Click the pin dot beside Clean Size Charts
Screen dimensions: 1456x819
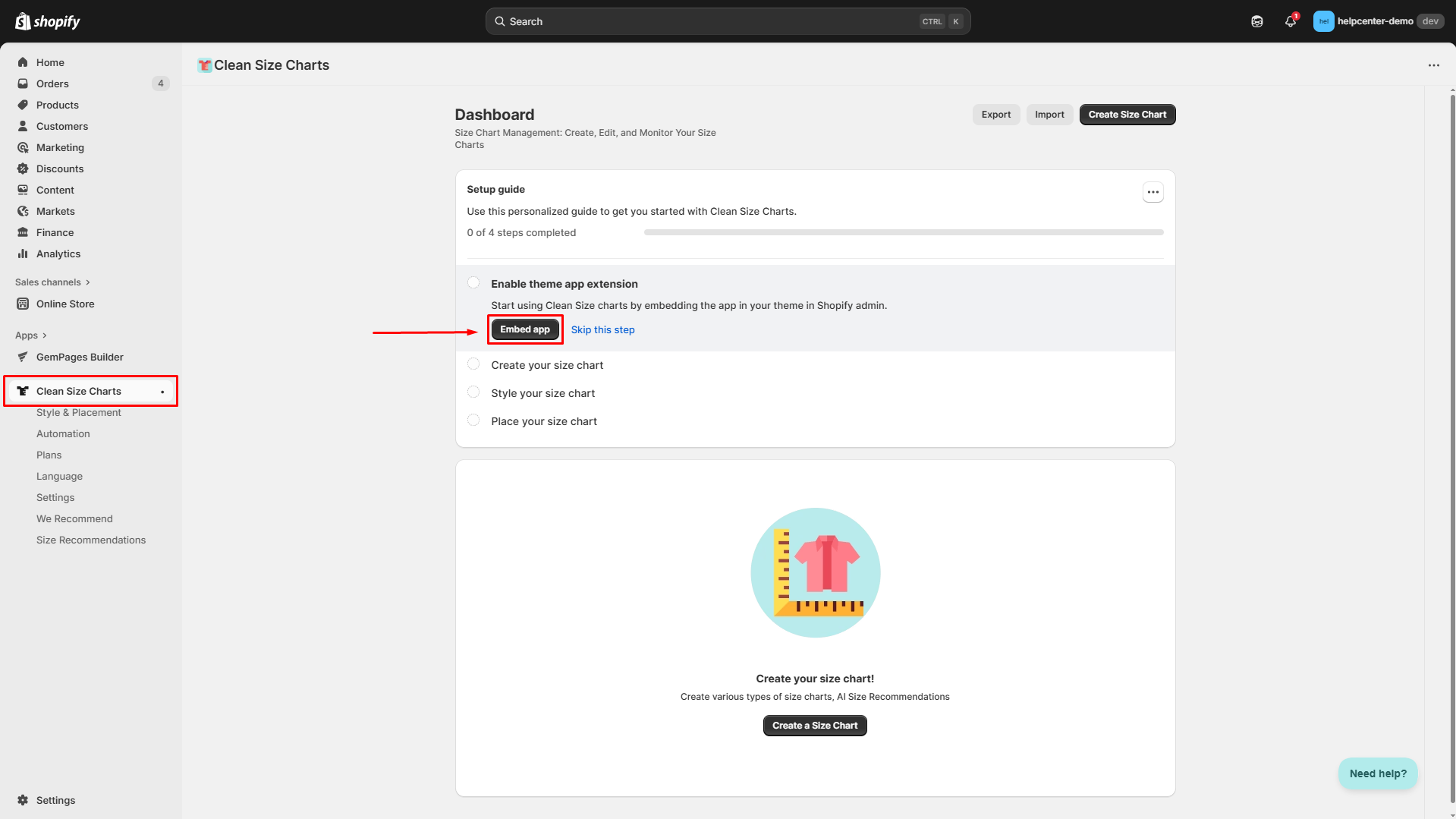[162, 392]
